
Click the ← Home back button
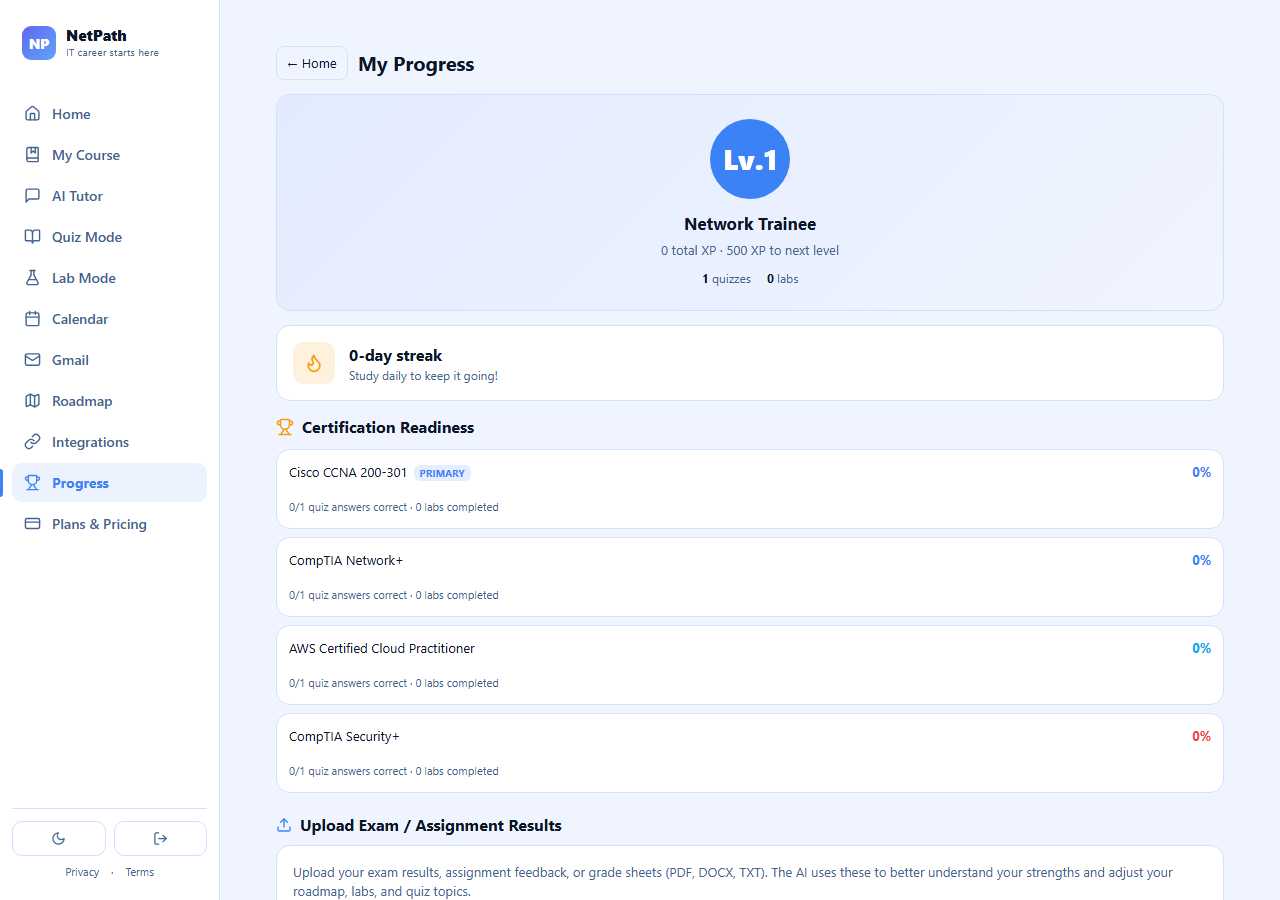[x=312, y=63]
